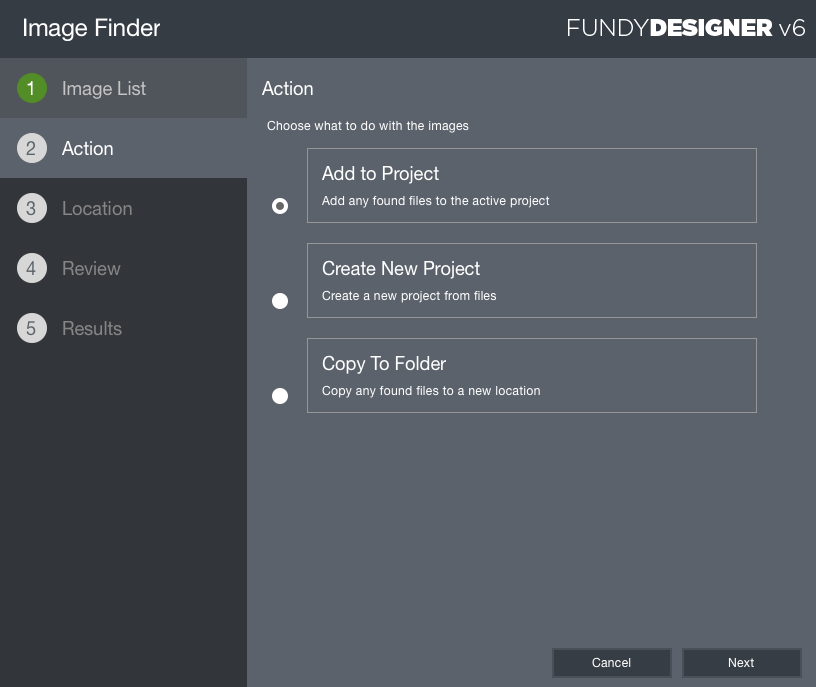
Task: Switch to the Results step
Action: pyautogui.click(x=92, y=328)
